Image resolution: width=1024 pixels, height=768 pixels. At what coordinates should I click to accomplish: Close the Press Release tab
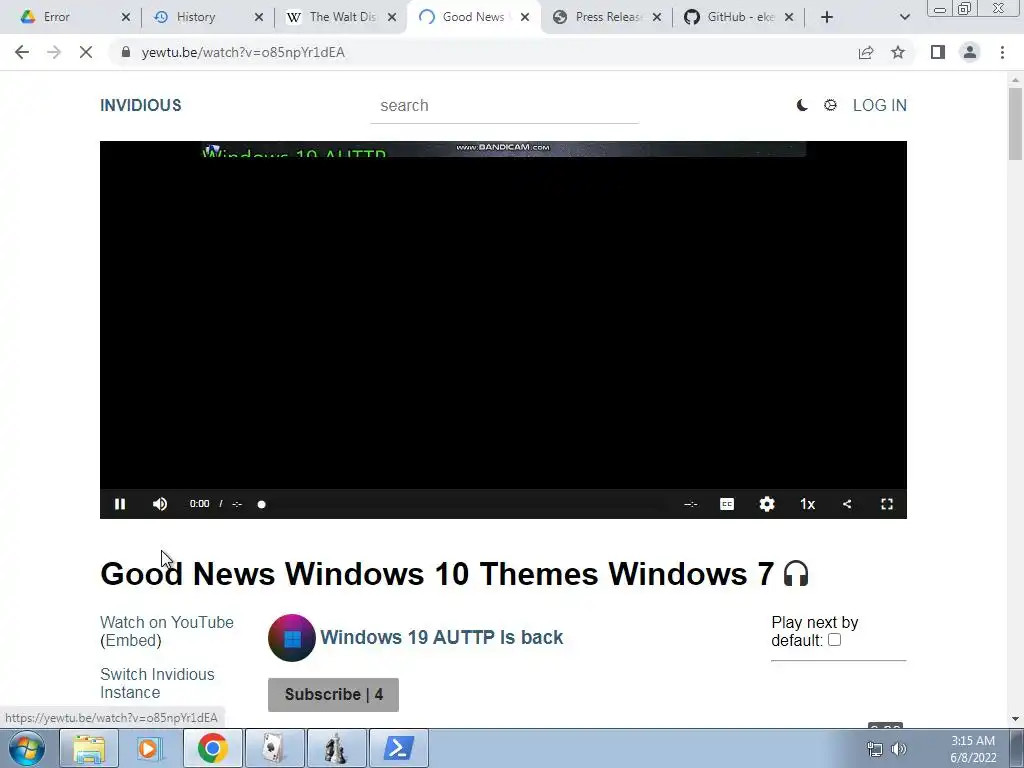(657, 17)
